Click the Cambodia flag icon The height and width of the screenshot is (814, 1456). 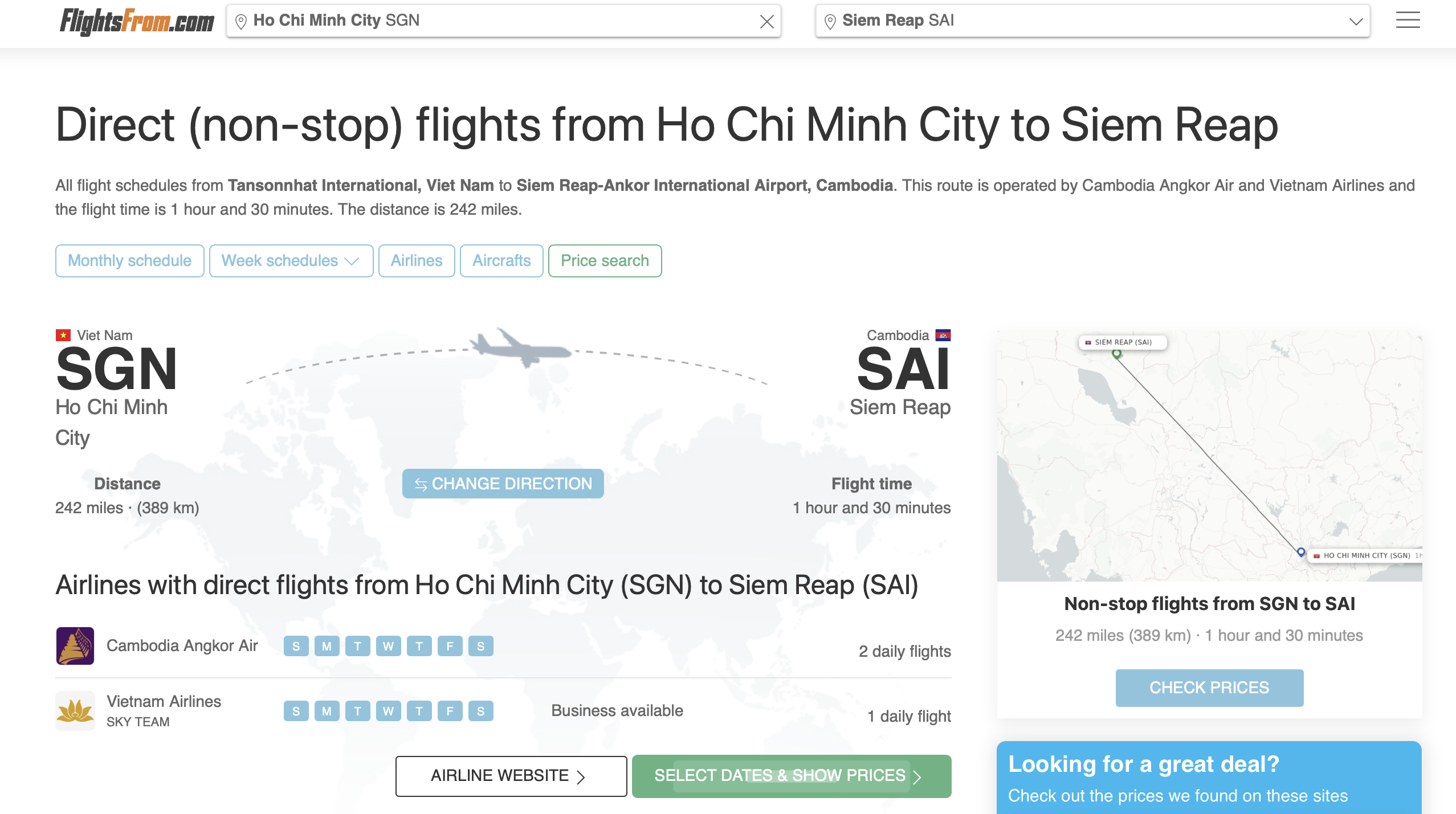[943, 335]
